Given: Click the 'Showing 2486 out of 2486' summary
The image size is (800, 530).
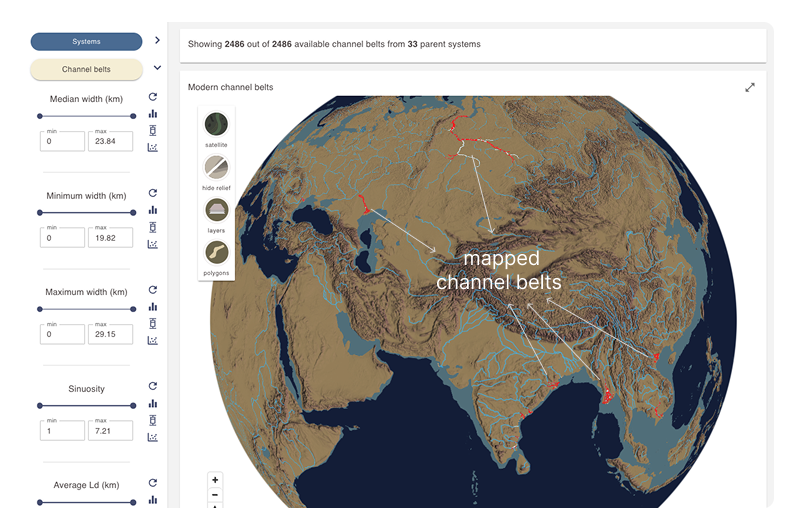Looking at the screenshot, I should pyautogui.click(x=334, y=44).
